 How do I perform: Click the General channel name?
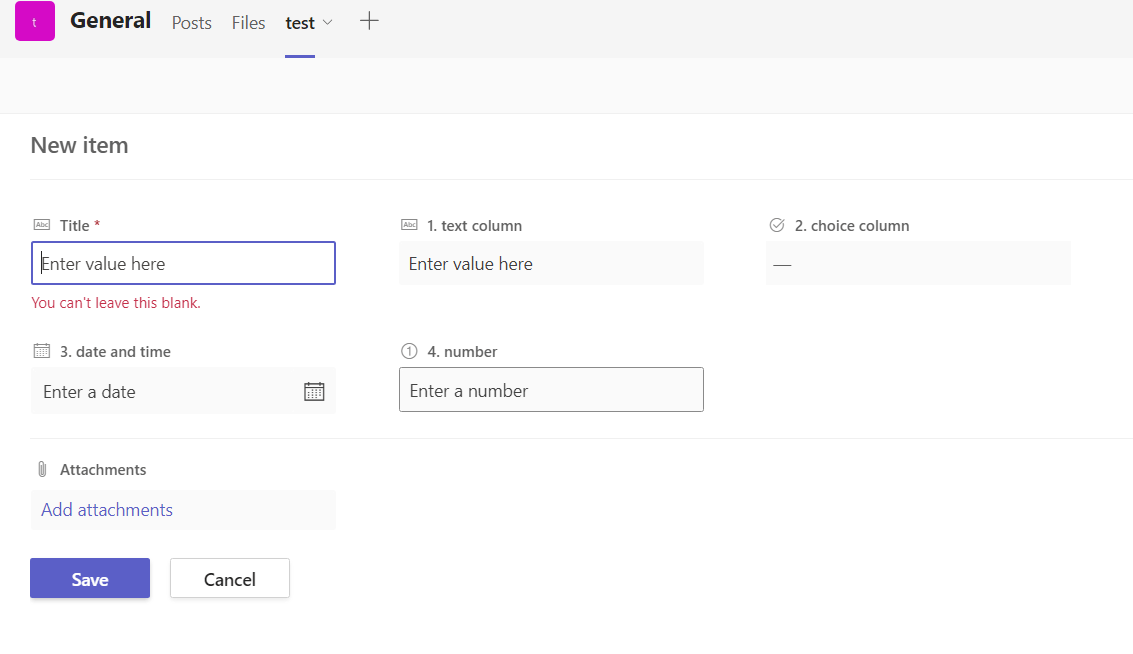point(111,20)
